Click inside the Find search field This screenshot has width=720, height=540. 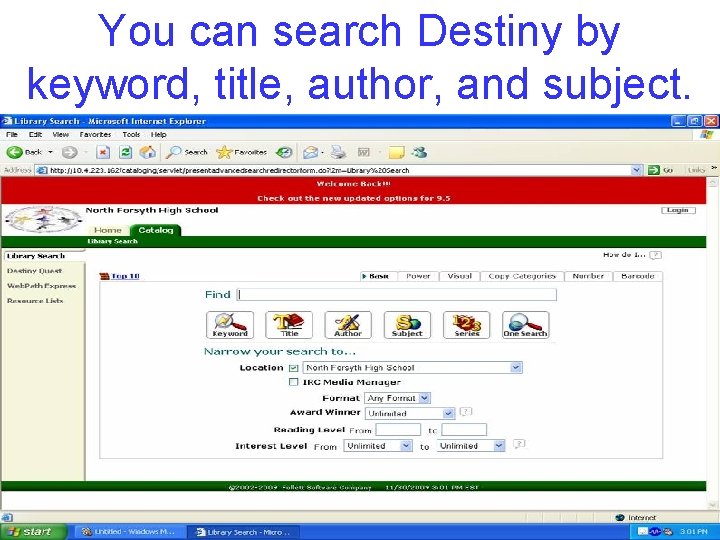(x=397, y=295)
